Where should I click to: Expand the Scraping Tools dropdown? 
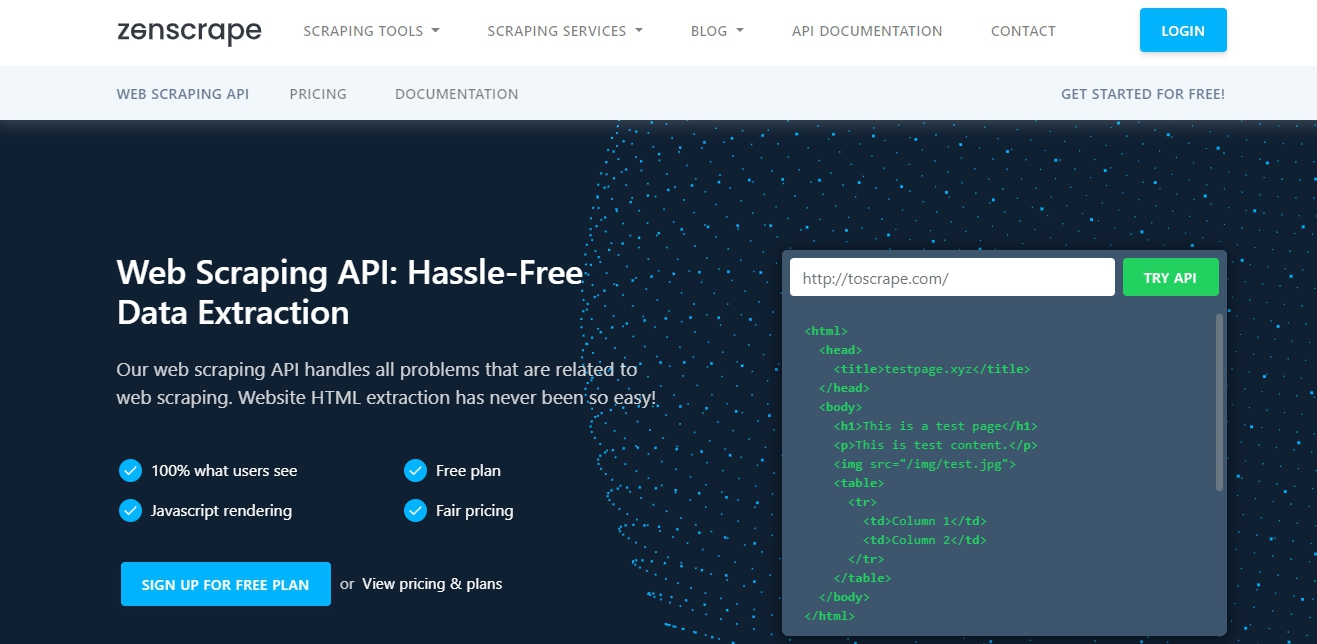(x=371, y=31)
